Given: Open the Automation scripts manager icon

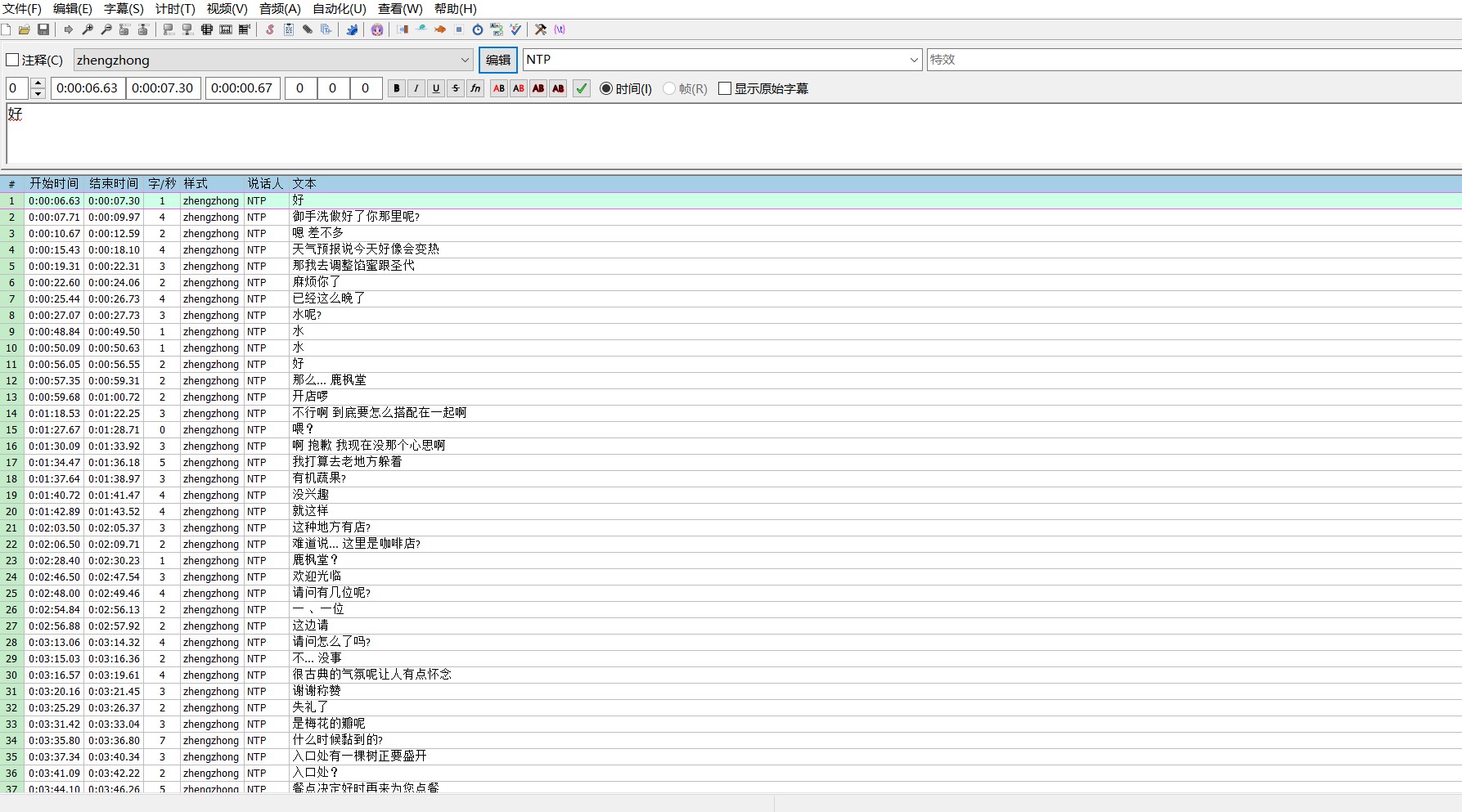Looking at the screenshot, I should point(352,29).
